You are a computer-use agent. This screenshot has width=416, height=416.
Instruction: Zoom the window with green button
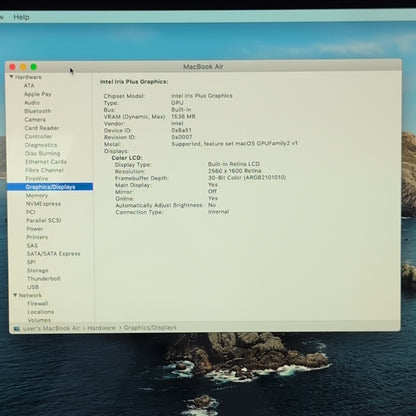click(34, 67)
